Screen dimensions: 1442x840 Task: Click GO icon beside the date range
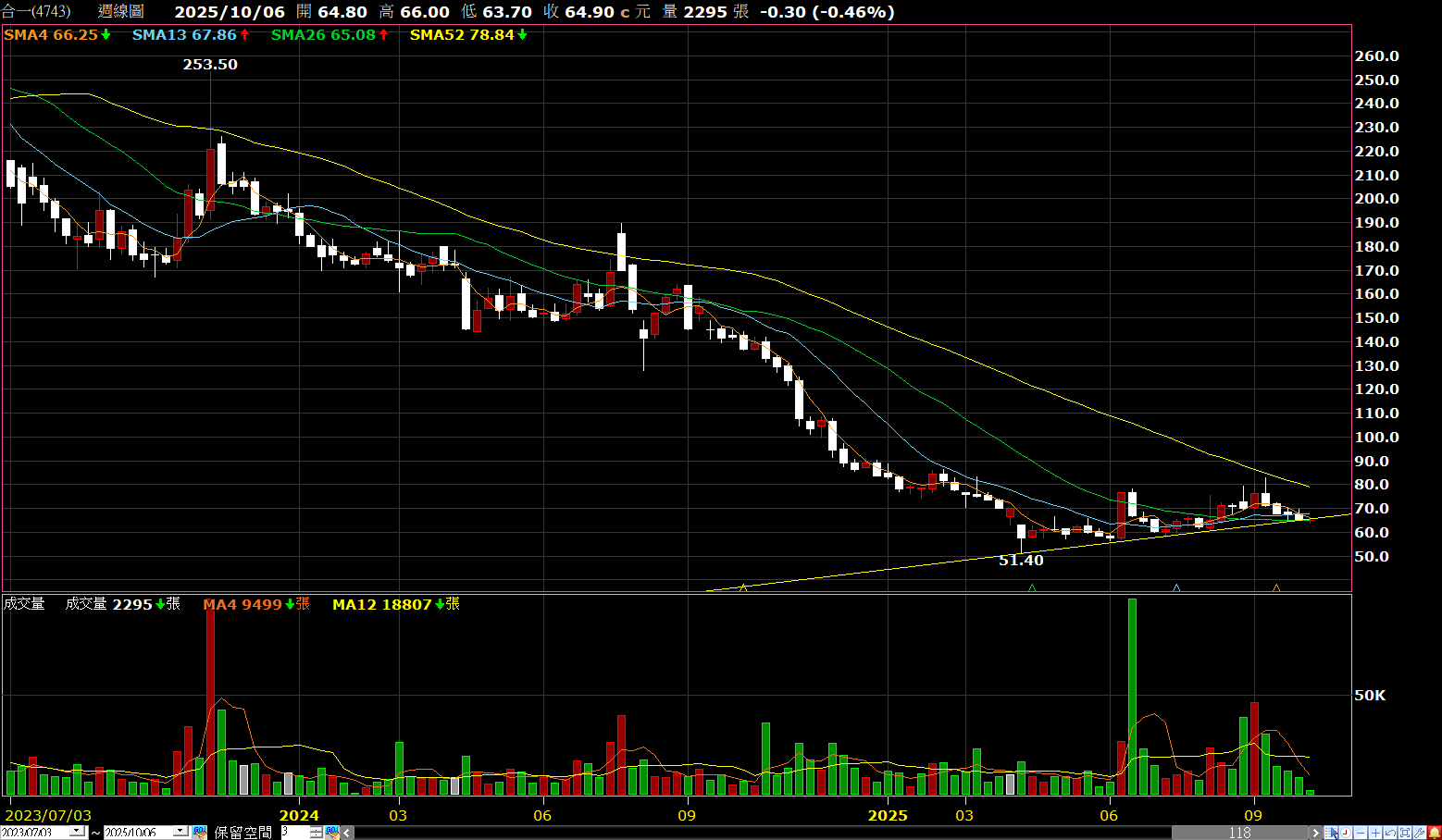[199, 833]
